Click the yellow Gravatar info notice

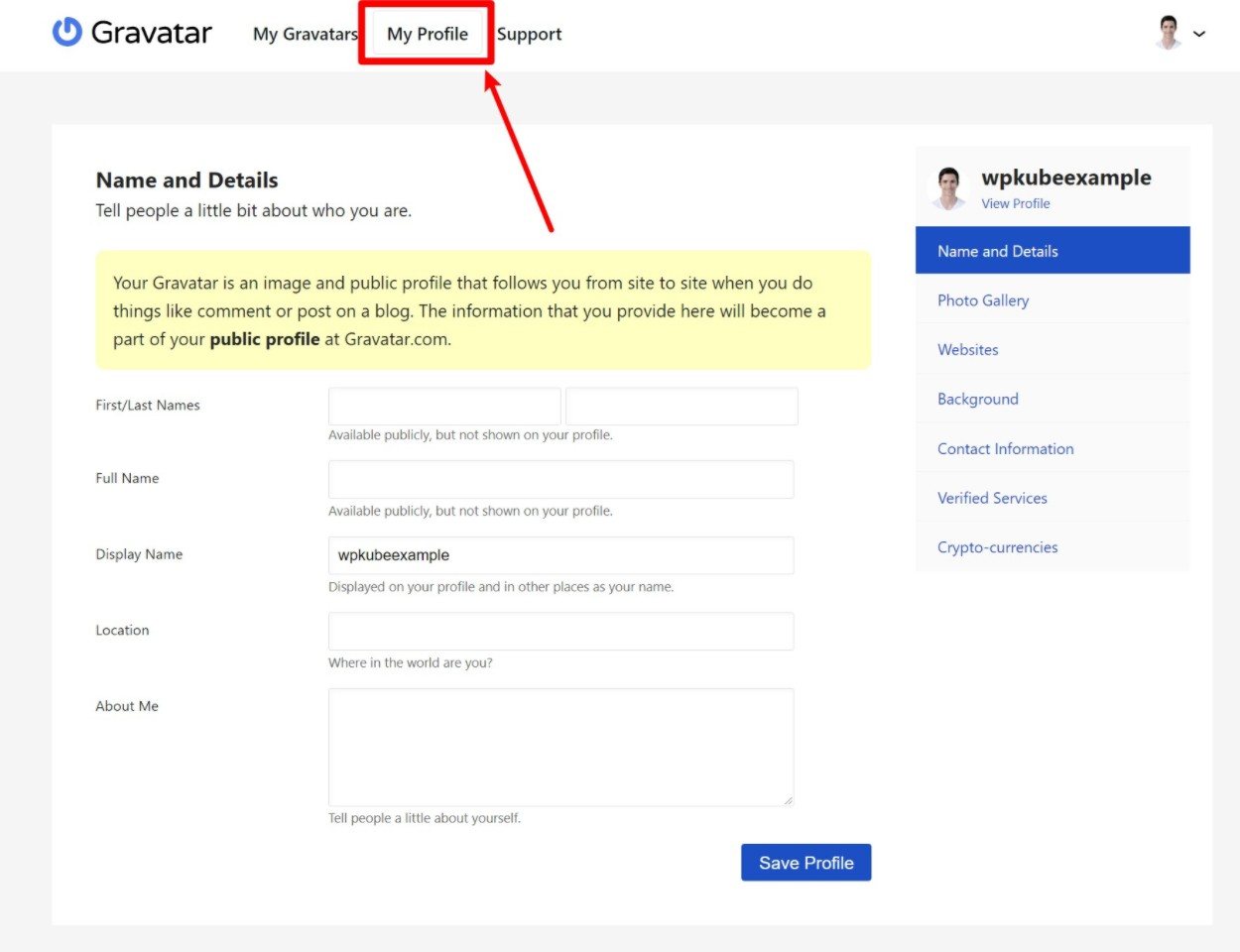click(483, 310)
